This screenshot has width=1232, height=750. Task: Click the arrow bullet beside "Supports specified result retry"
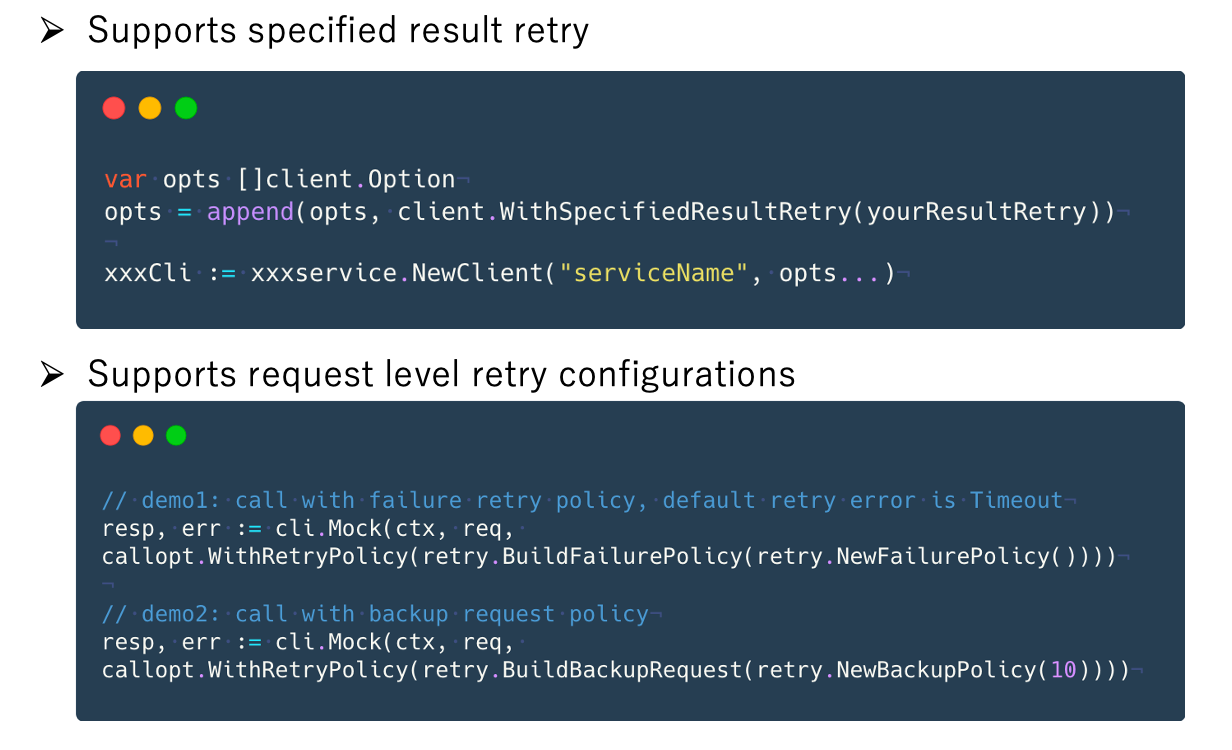[52, 32]
